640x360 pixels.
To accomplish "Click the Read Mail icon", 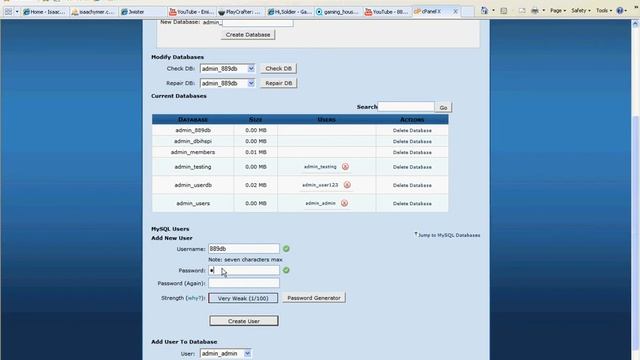I will [x=522, y=11].
